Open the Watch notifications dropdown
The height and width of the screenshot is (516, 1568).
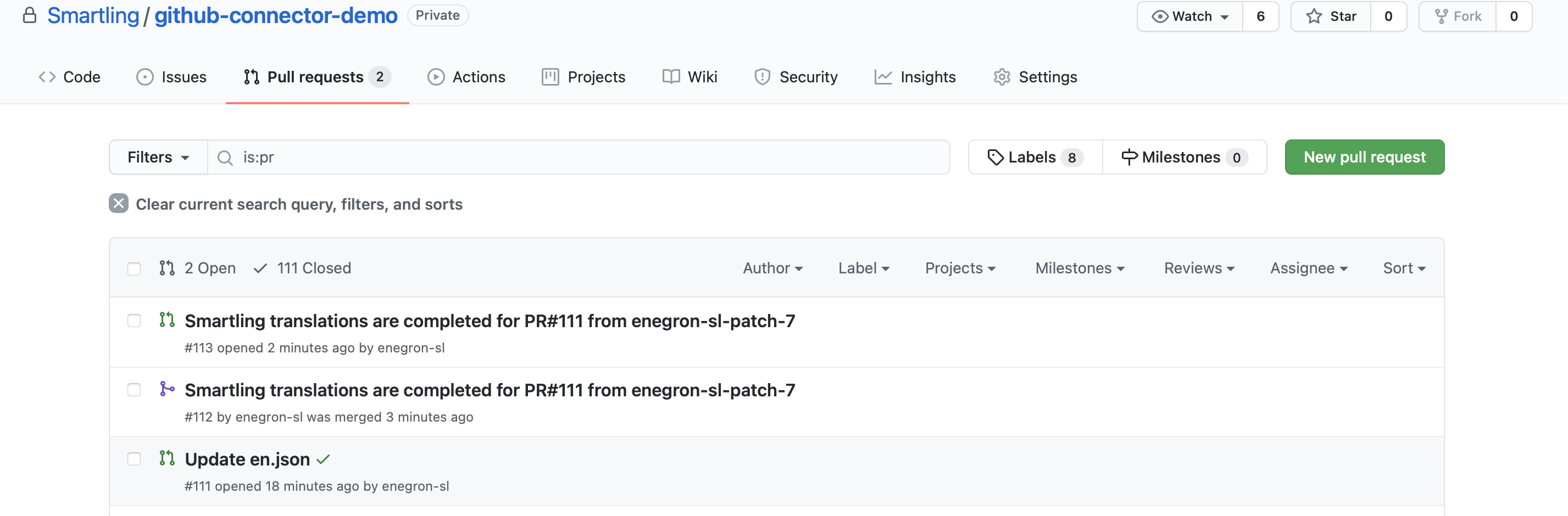(1190, 16)
